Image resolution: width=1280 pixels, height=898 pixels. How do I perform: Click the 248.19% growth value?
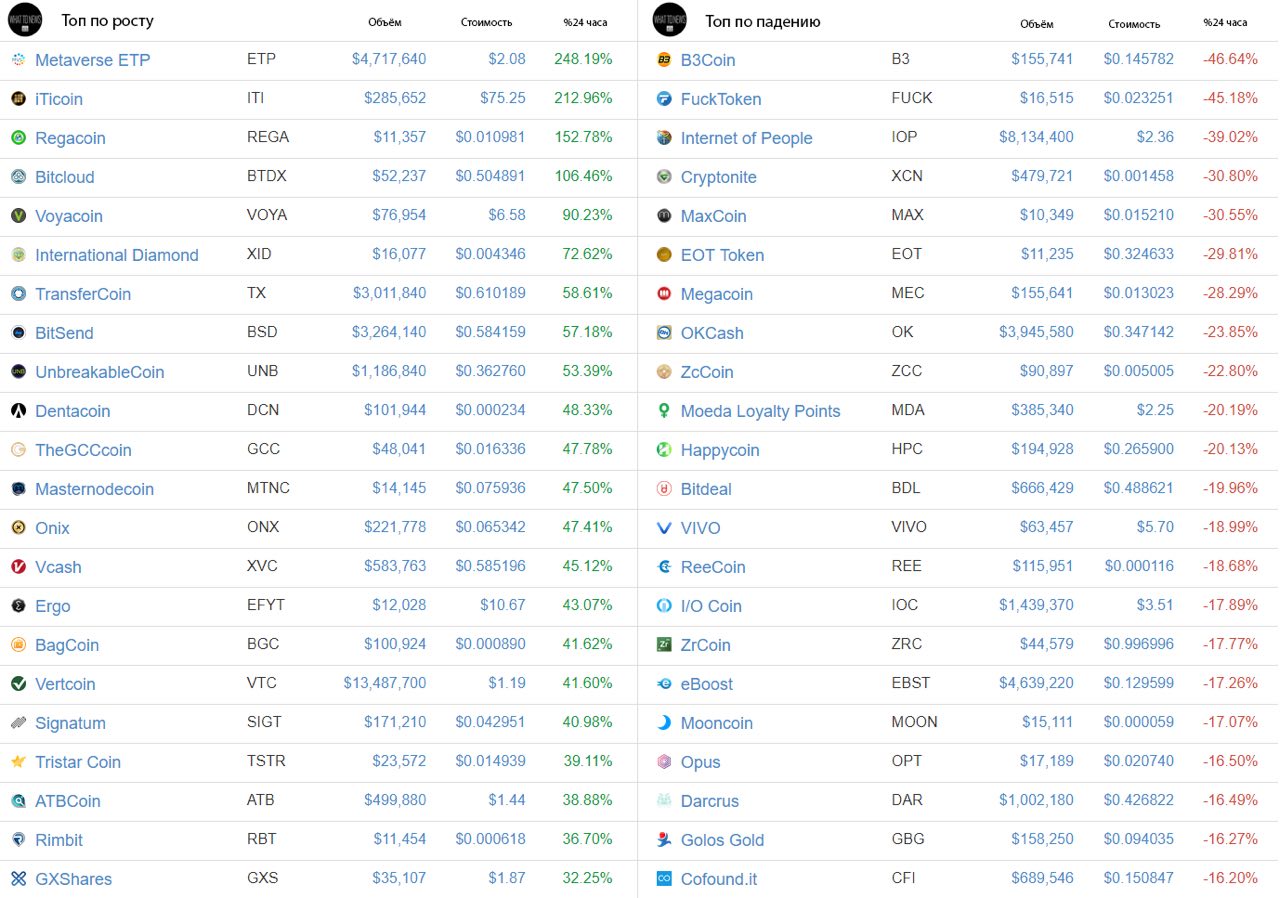583,59
